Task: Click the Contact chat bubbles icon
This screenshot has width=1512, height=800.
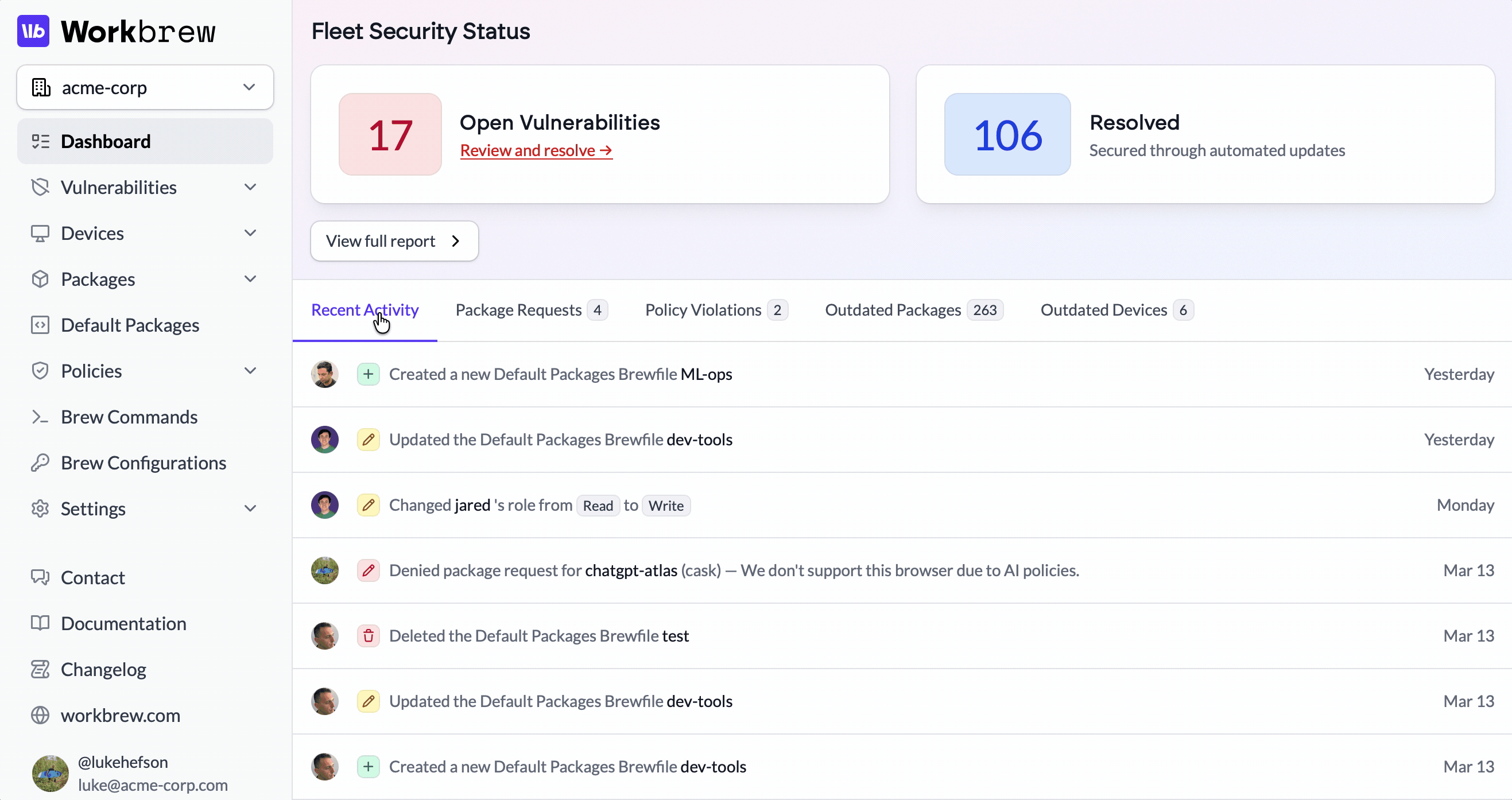Action: (x=40, y=577)
